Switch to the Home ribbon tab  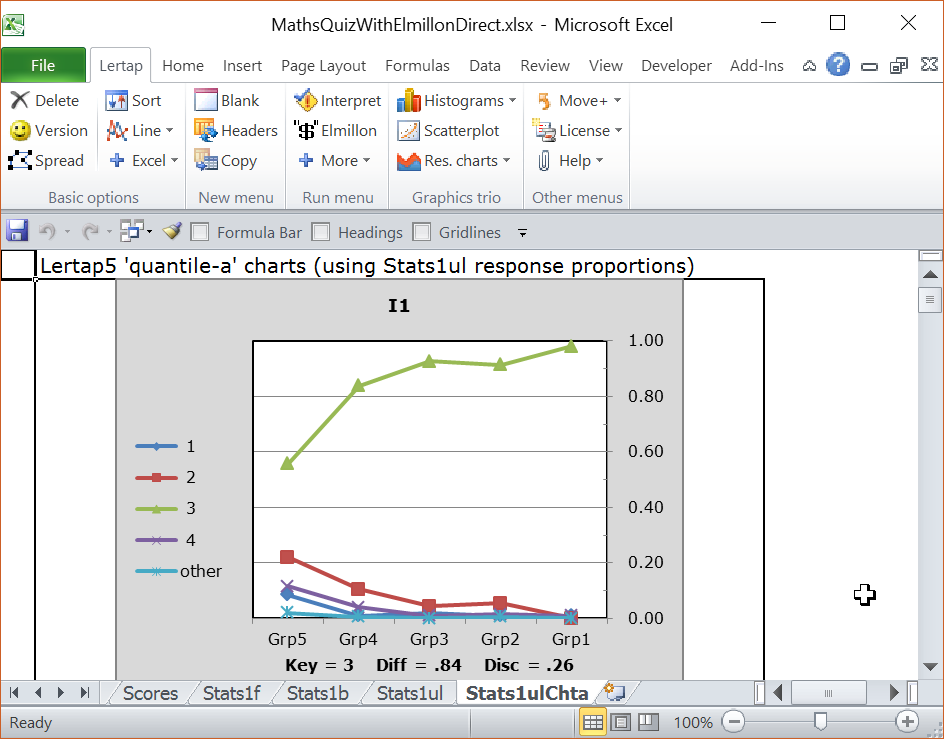pos(183,66)
